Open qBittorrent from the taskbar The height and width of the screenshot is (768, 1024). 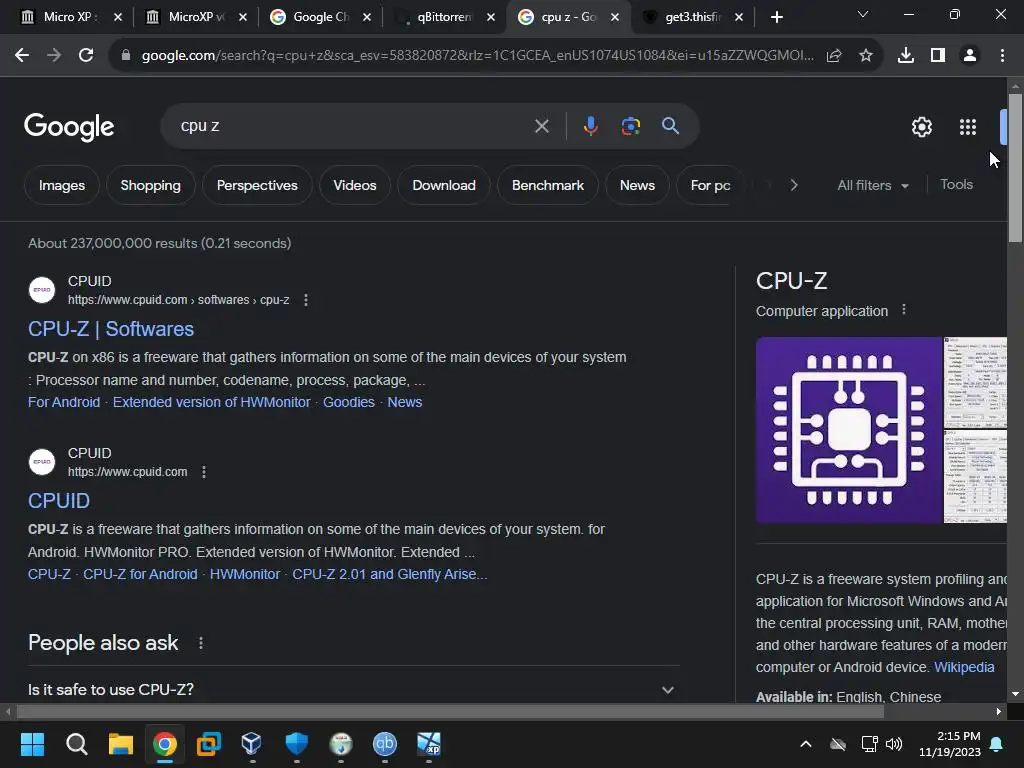[385, 744]
